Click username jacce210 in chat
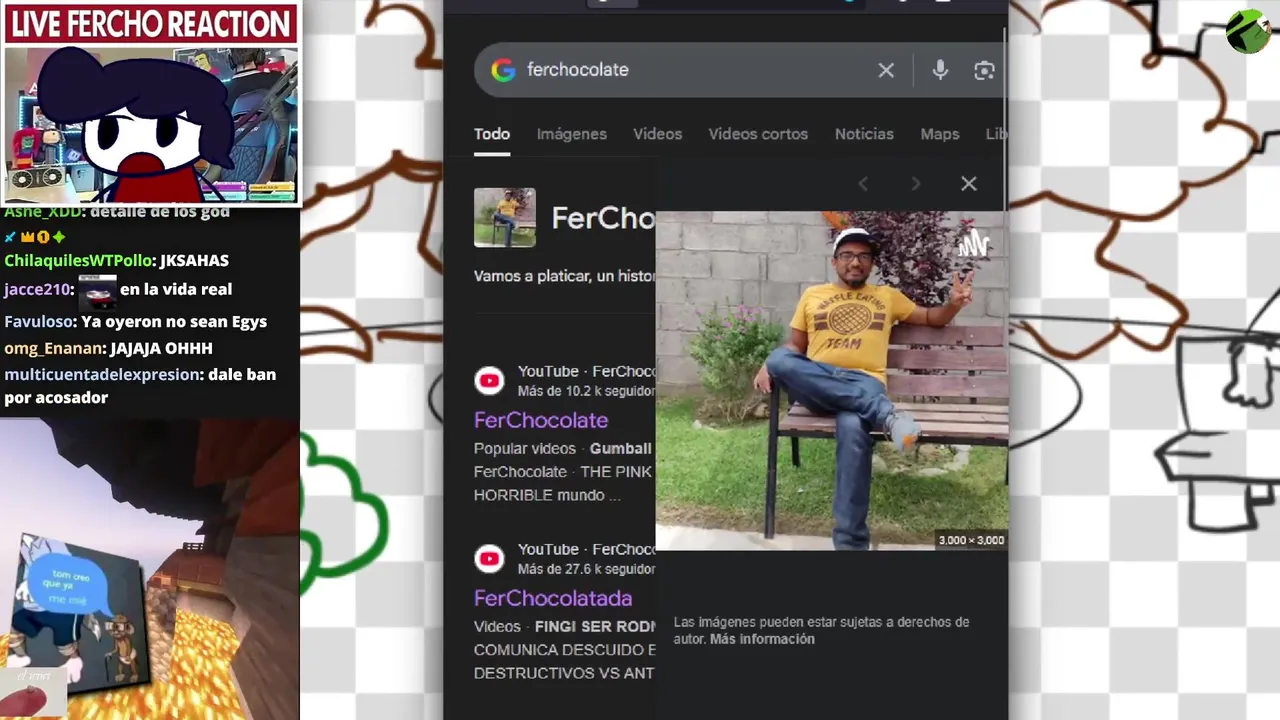This screenshot has width=1280, height=720. [35, 289]
